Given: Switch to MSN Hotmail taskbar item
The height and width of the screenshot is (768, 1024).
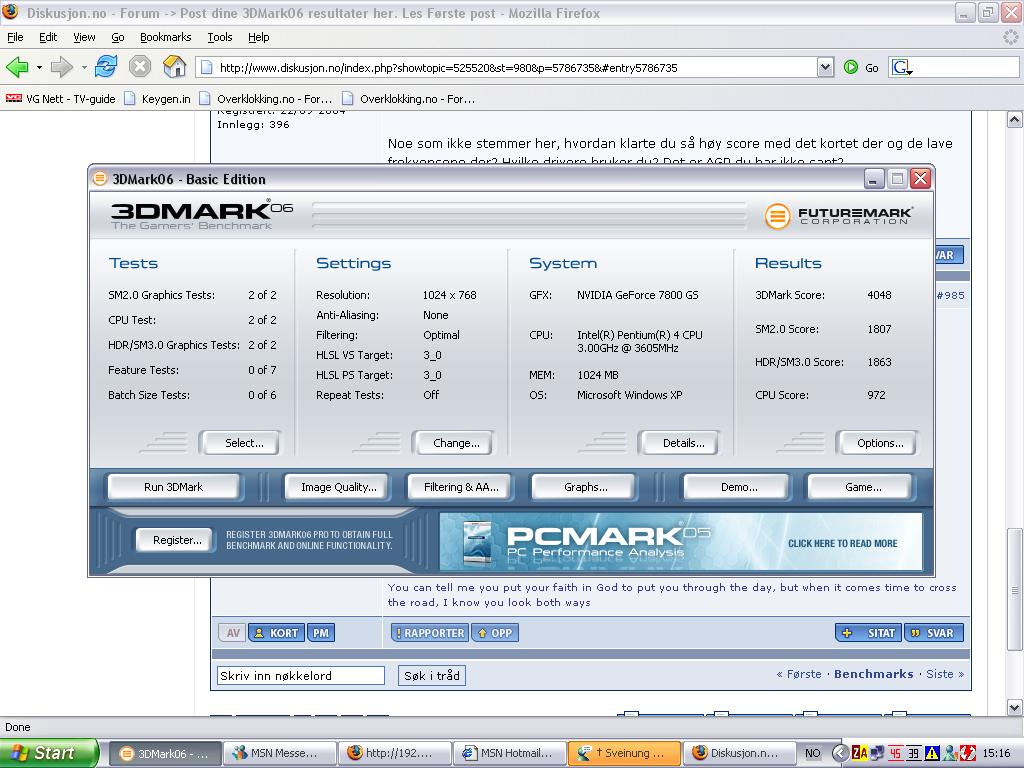Looking at the screenshot, I should pyautogui.click(x=509, y=753).
